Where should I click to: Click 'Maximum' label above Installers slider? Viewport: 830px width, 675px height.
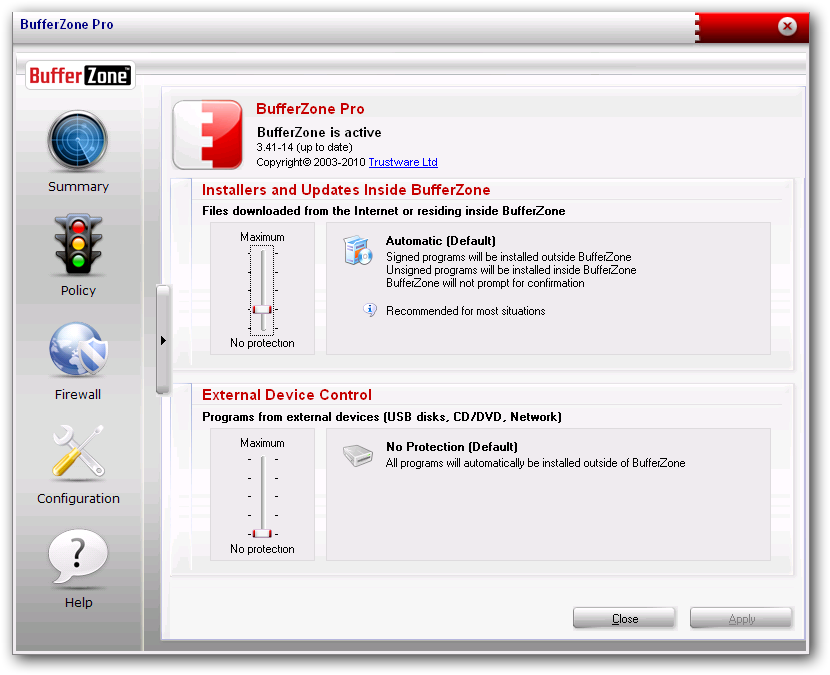[x=262, y=237]
